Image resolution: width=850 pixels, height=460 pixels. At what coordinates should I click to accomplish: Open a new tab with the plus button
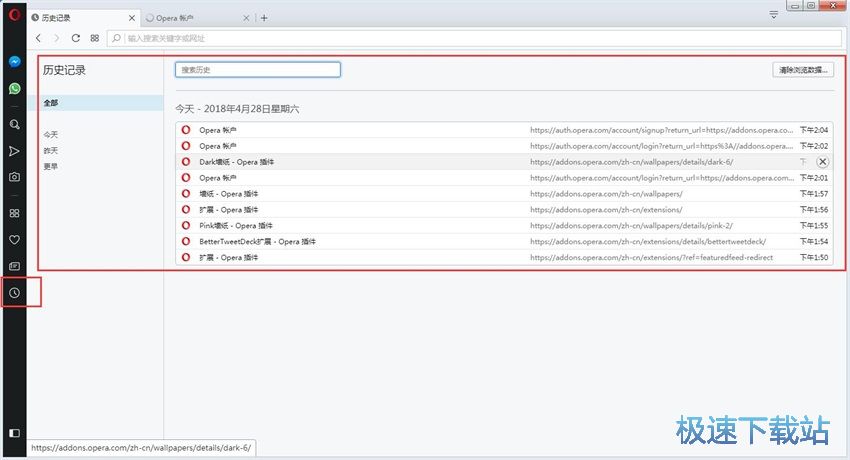pyautogui.click(x=264, y=18)
